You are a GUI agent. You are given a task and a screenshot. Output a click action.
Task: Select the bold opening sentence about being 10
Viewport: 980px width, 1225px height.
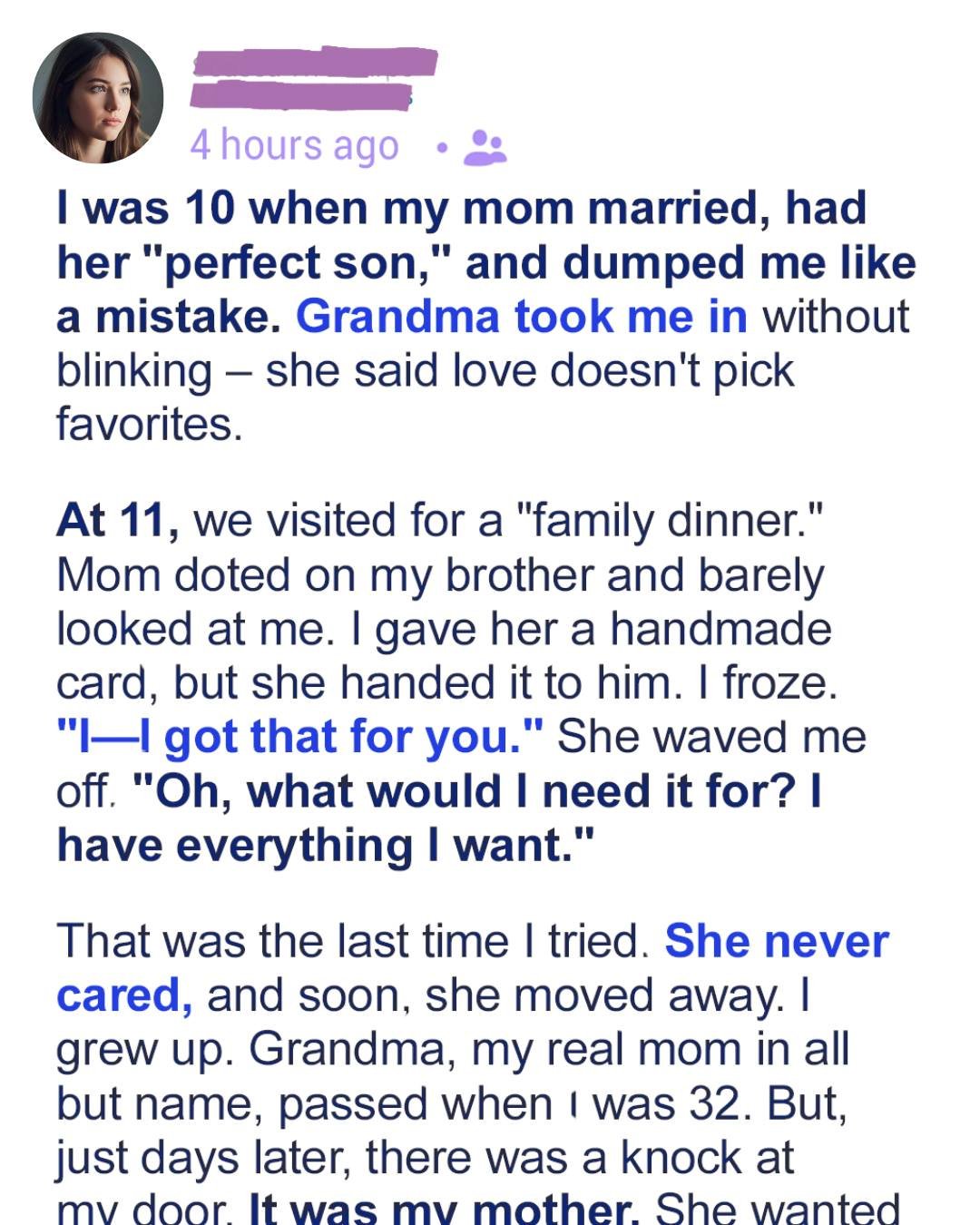[454, 261]
